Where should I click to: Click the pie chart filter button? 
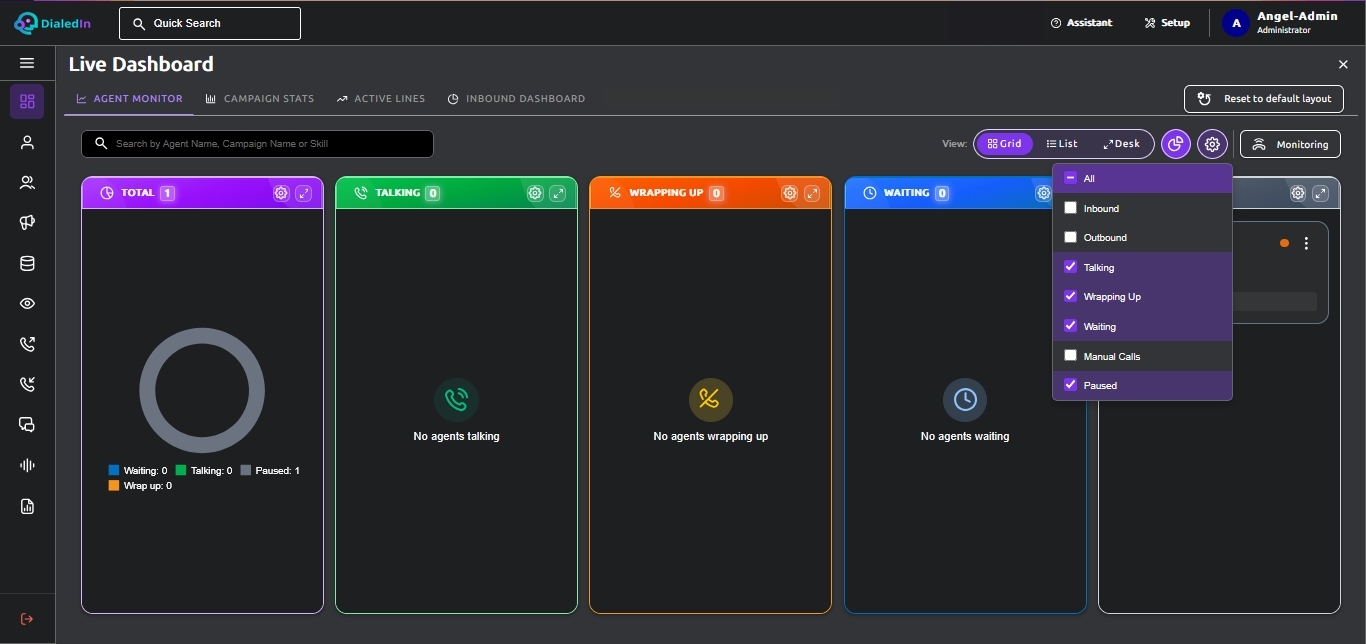point(1176,144)
